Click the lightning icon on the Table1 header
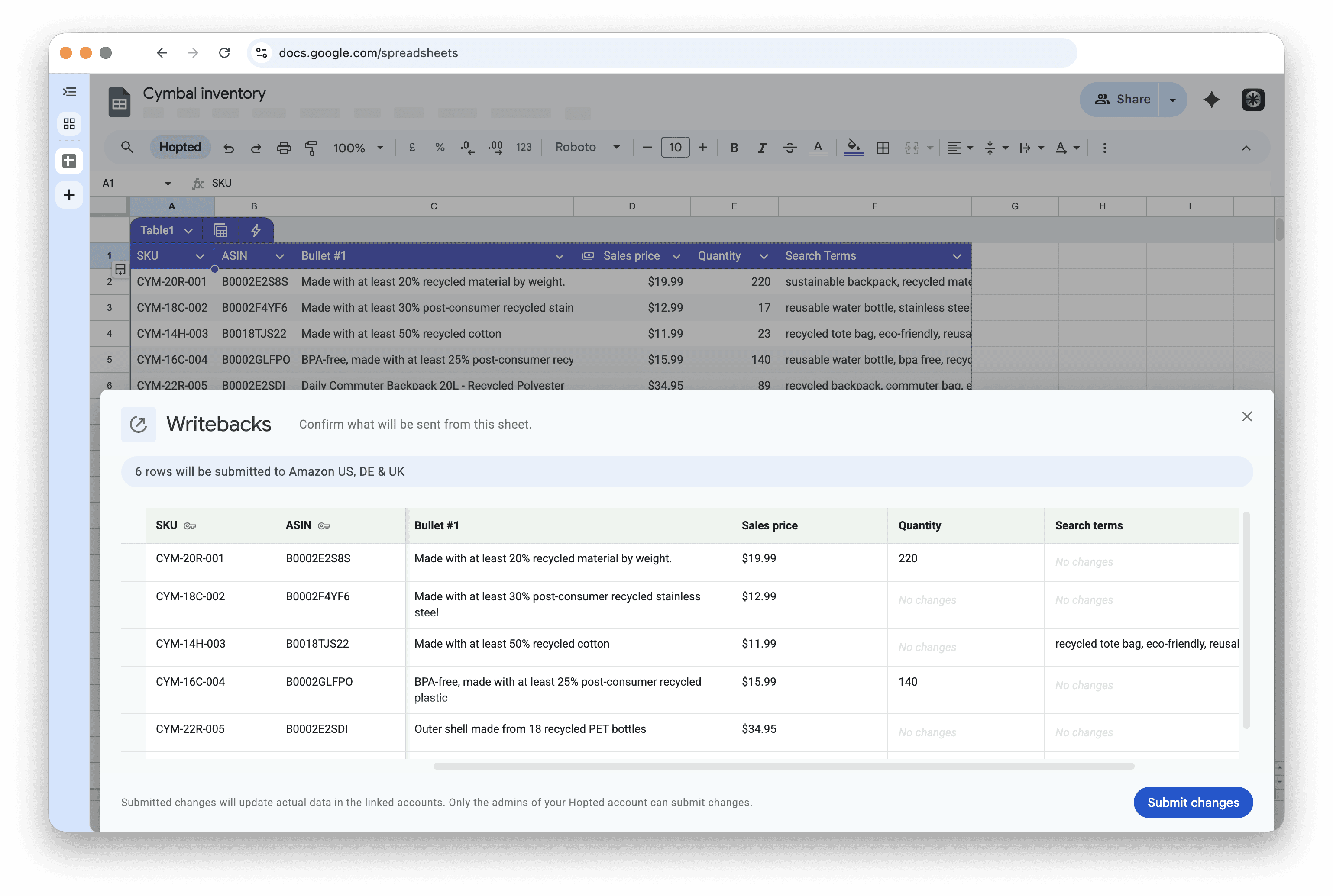This screenshot has width=1333, height=896. 256,230
